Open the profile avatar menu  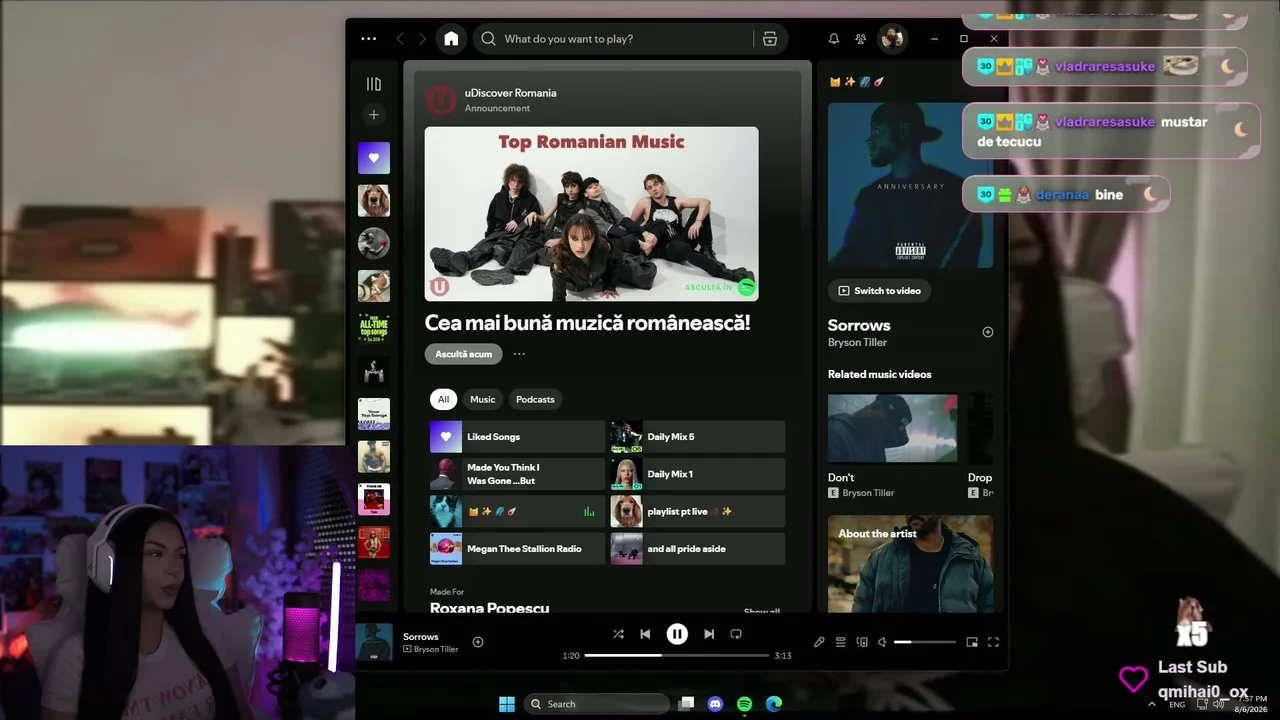892,39
